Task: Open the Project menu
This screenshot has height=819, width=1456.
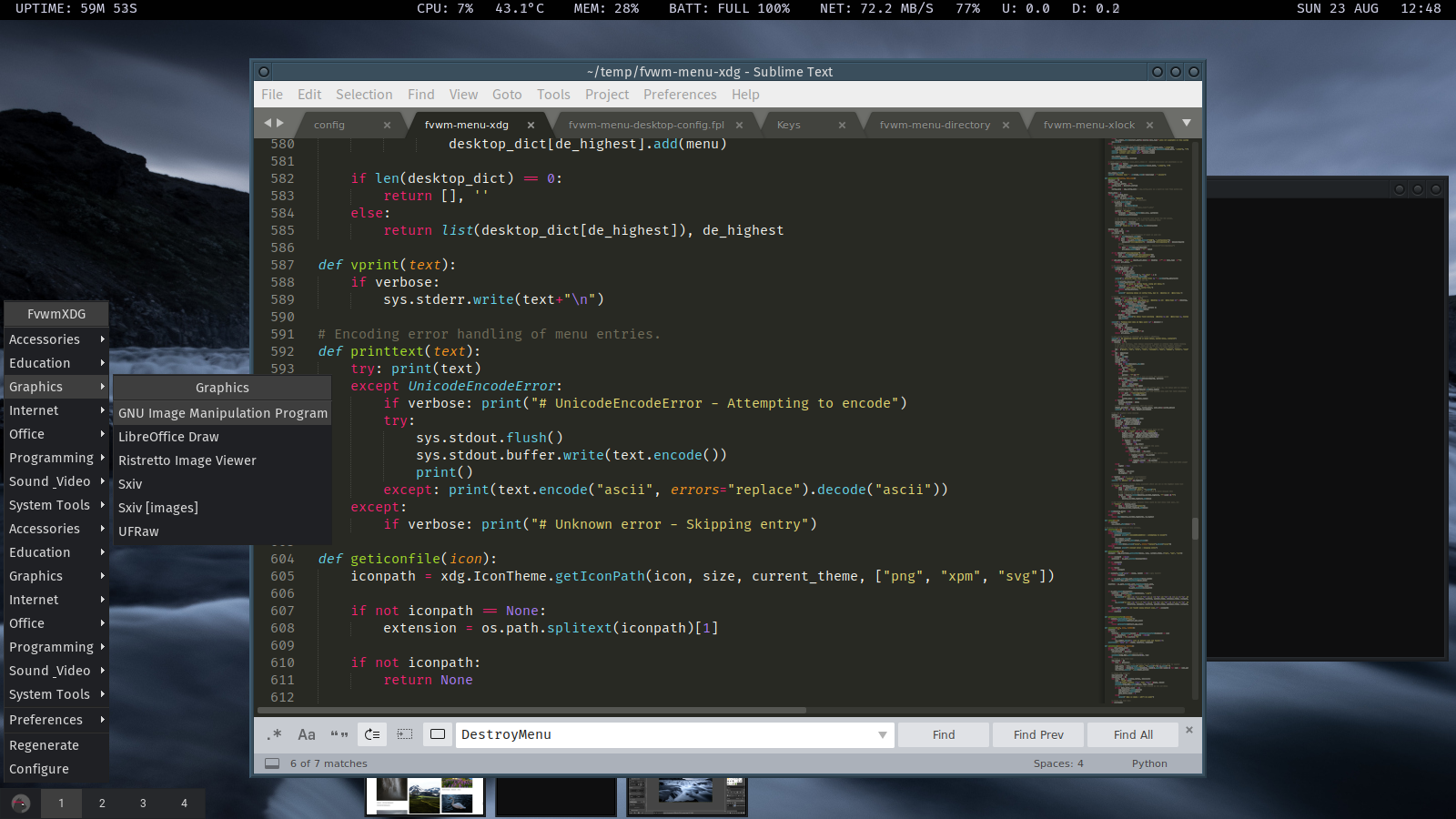Action: point(607,95)
